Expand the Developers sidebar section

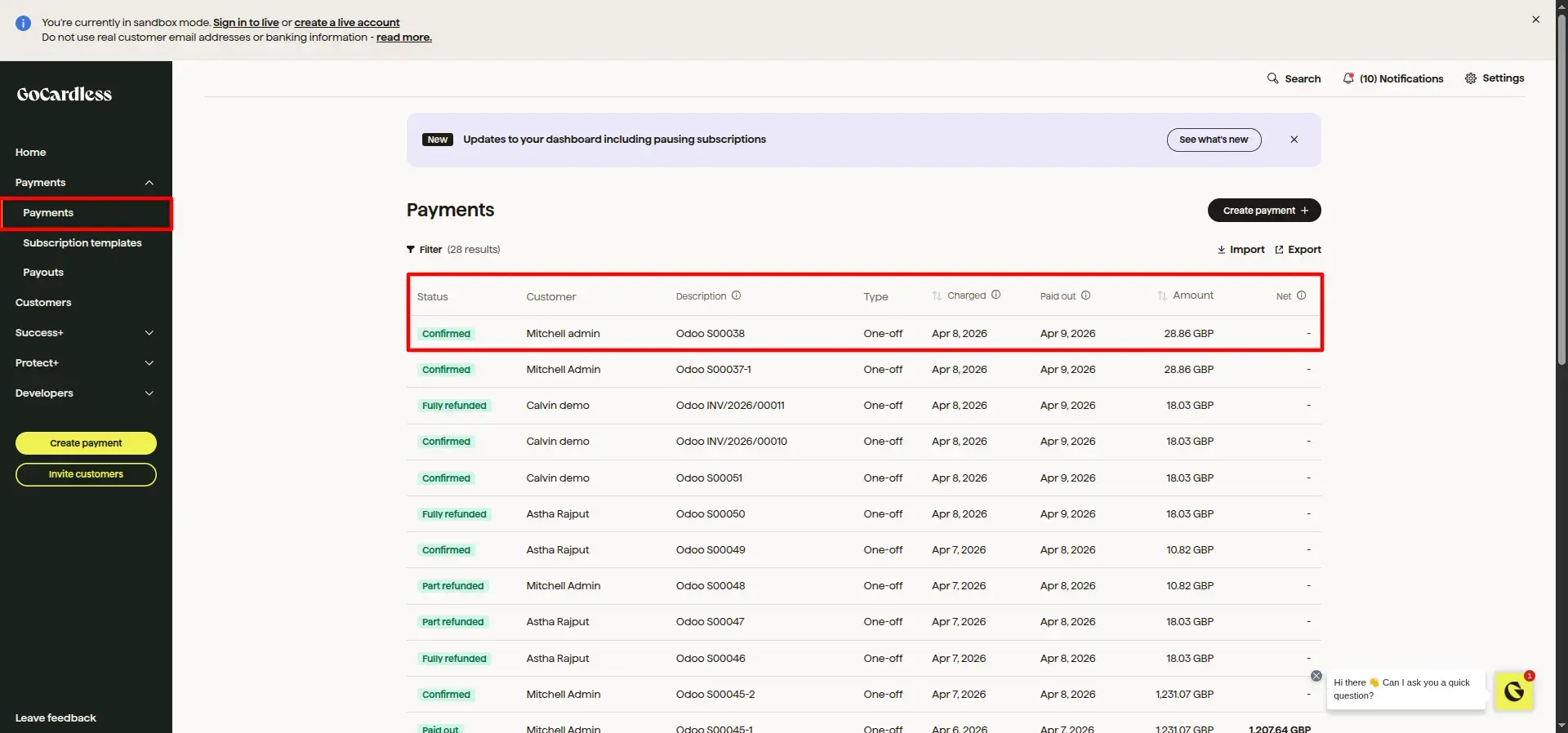pyautogui.click(x=149, y=393)
